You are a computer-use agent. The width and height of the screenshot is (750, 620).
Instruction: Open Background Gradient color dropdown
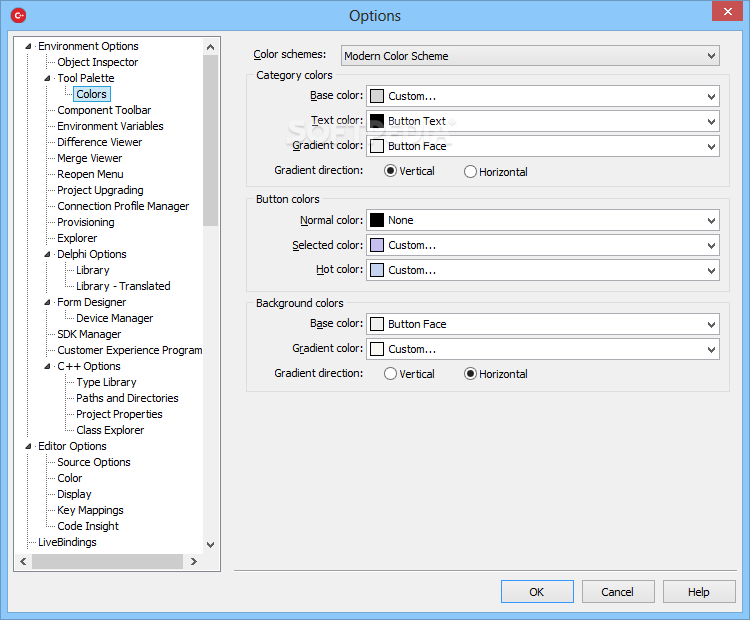542,349
